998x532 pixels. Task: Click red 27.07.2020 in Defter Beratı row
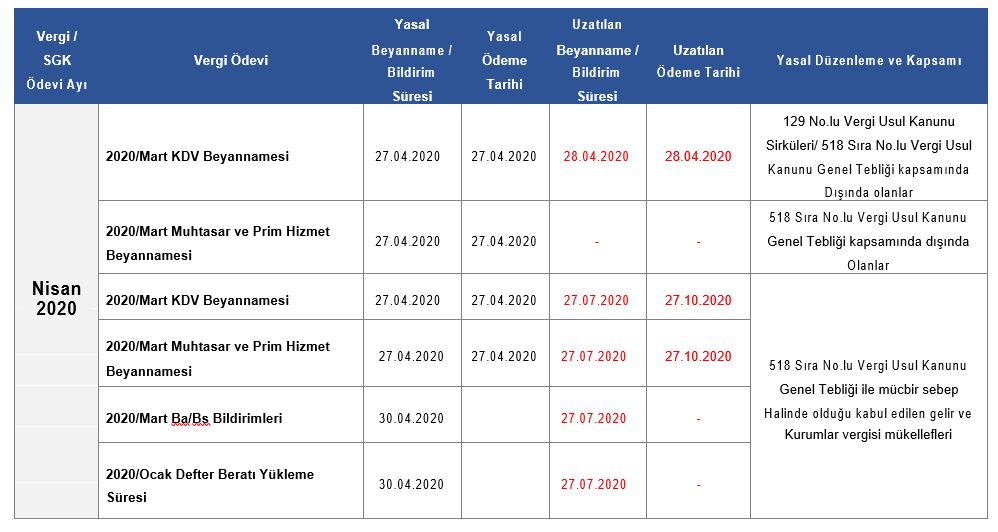(x=594, y=485)
